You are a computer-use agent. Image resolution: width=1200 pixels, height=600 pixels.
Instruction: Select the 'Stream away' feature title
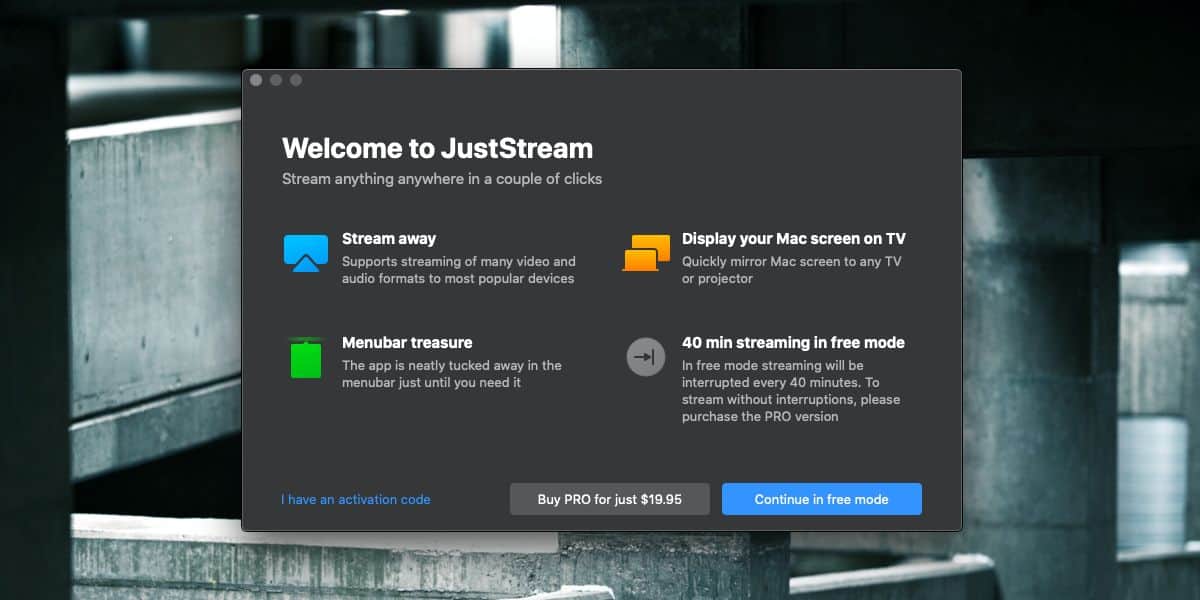tap(389, 238)
